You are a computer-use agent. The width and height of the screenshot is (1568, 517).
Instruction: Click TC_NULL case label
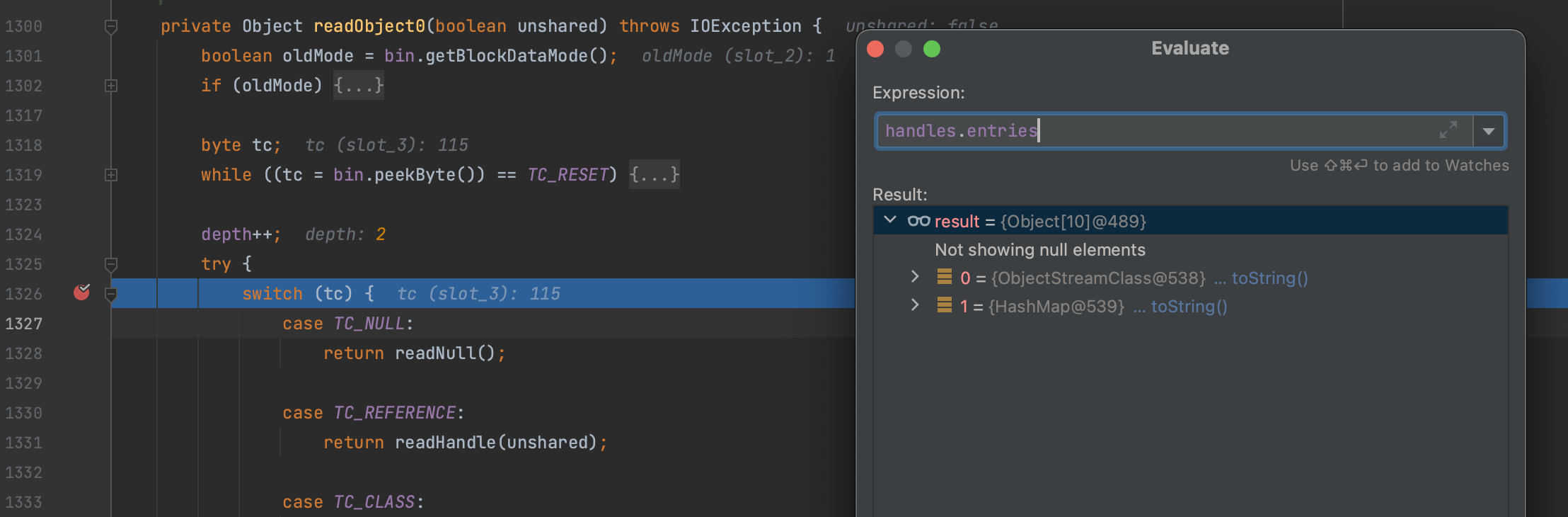(x=369, y=324)
